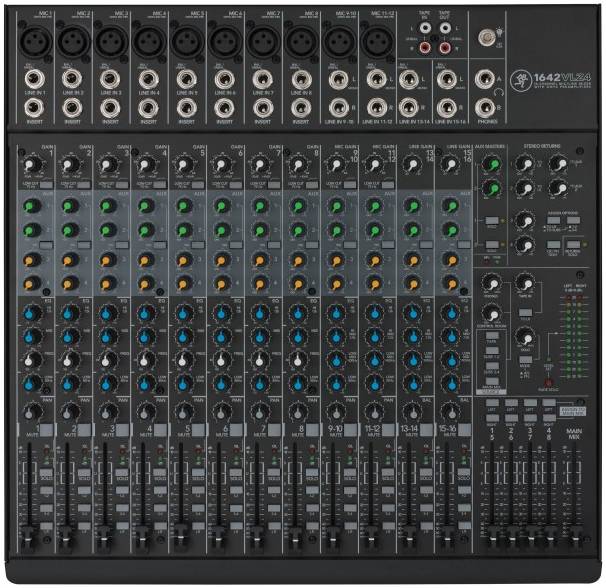Click the channel 5 white Freq knob
606x588 pixels.
point(184,360)
